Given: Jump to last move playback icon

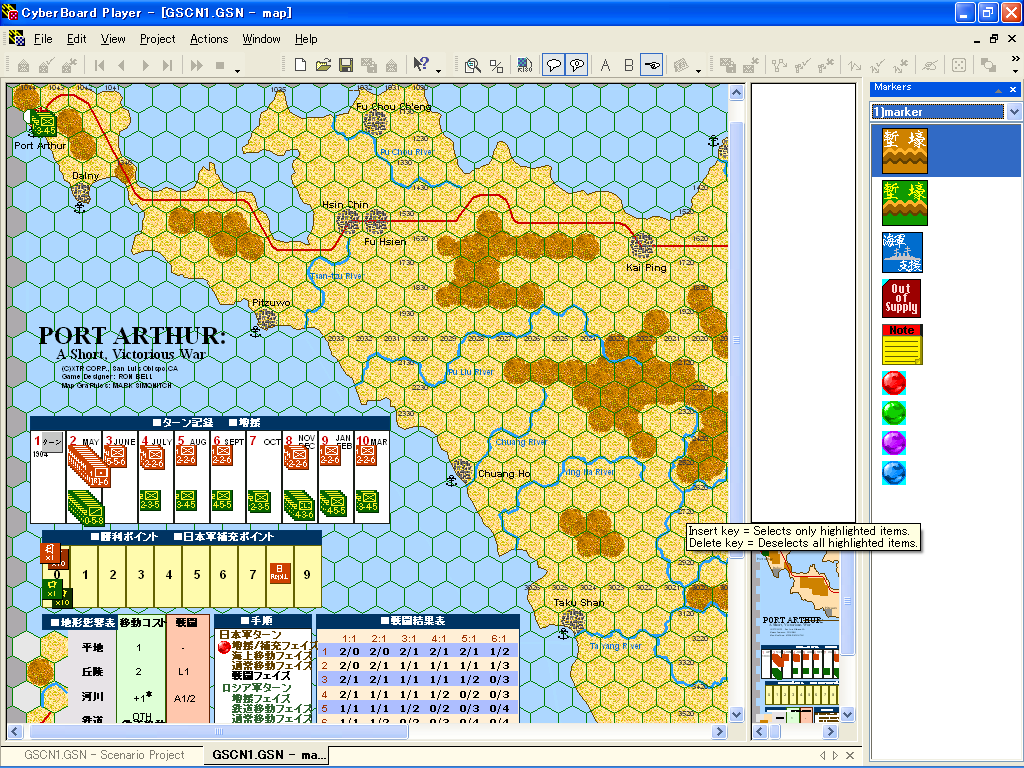Looking at the screenshot, I should point(168,65).
